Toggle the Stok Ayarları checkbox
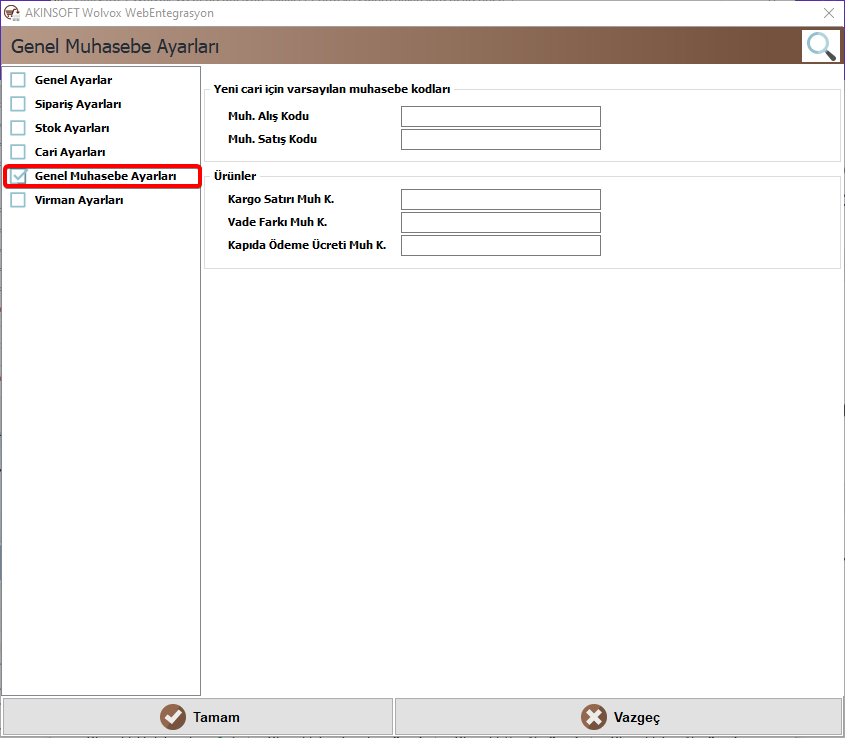This screenshot has height=738, width=845. (x=18, y=128)
